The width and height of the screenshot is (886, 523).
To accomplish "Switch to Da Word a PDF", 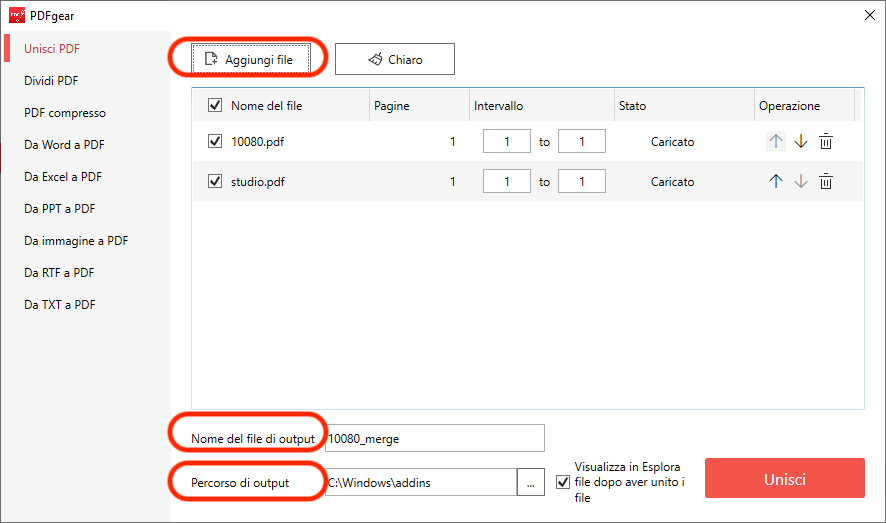I will tap(64, 145).
